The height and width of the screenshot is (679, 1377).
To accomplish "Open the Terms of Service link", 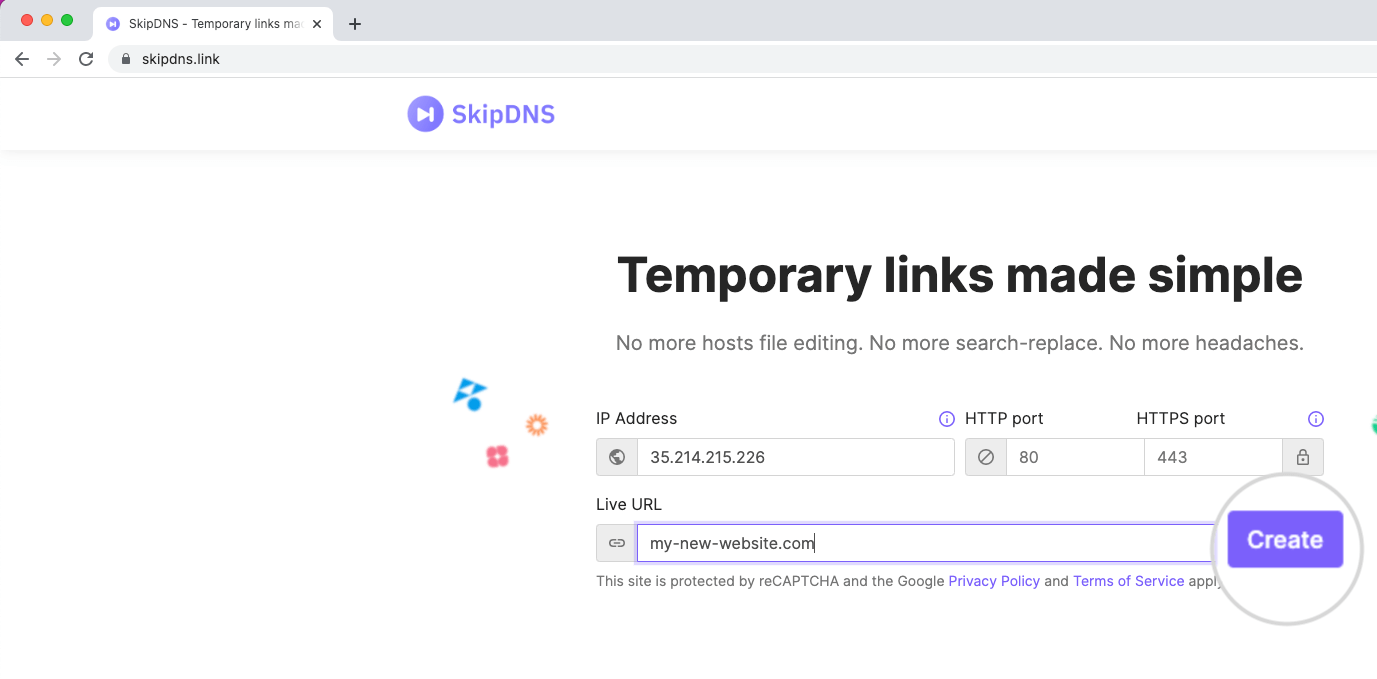I will point(1128,581).
